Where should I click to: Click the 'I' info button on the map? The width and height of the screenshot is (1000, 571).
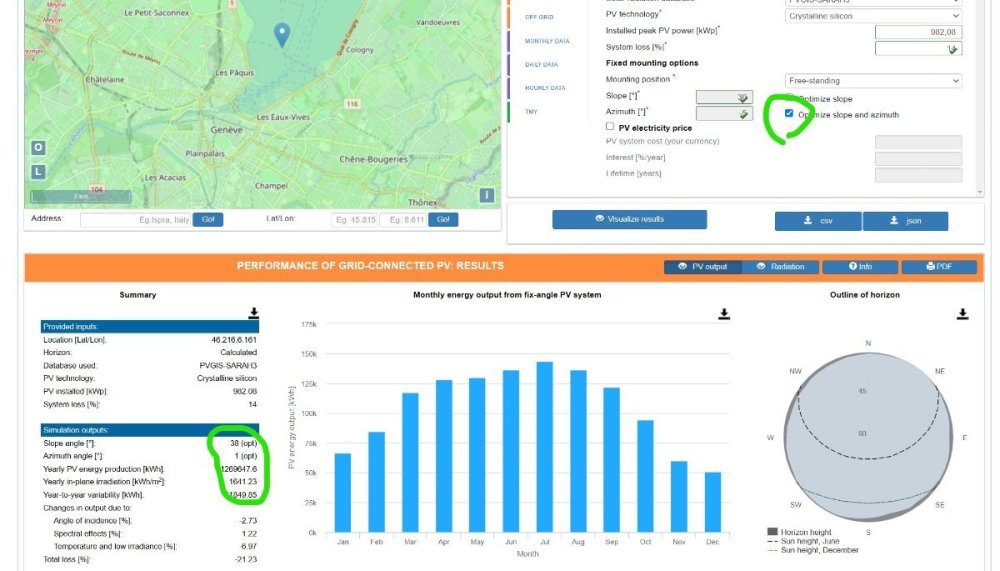point(487,195)
